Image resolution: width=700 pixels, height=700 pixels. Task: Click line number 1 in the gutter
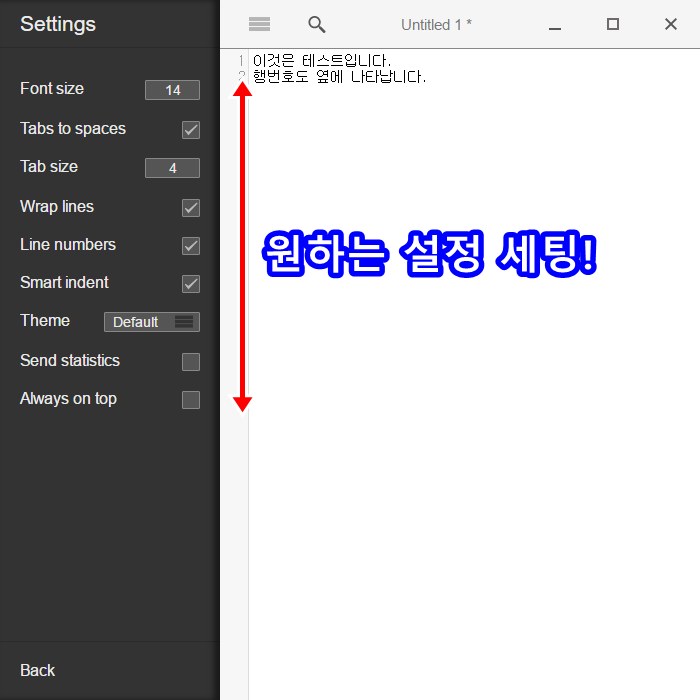click(x=241, y=60)
